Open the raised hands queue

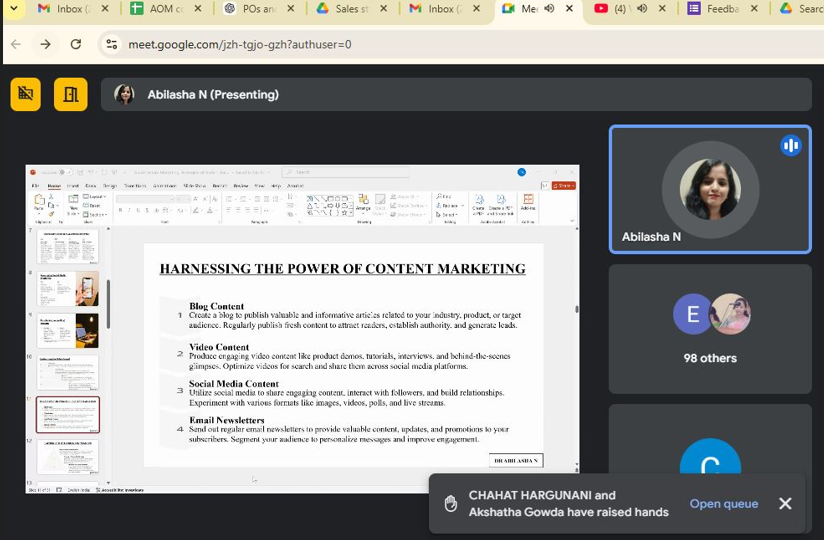click(723, 504)
